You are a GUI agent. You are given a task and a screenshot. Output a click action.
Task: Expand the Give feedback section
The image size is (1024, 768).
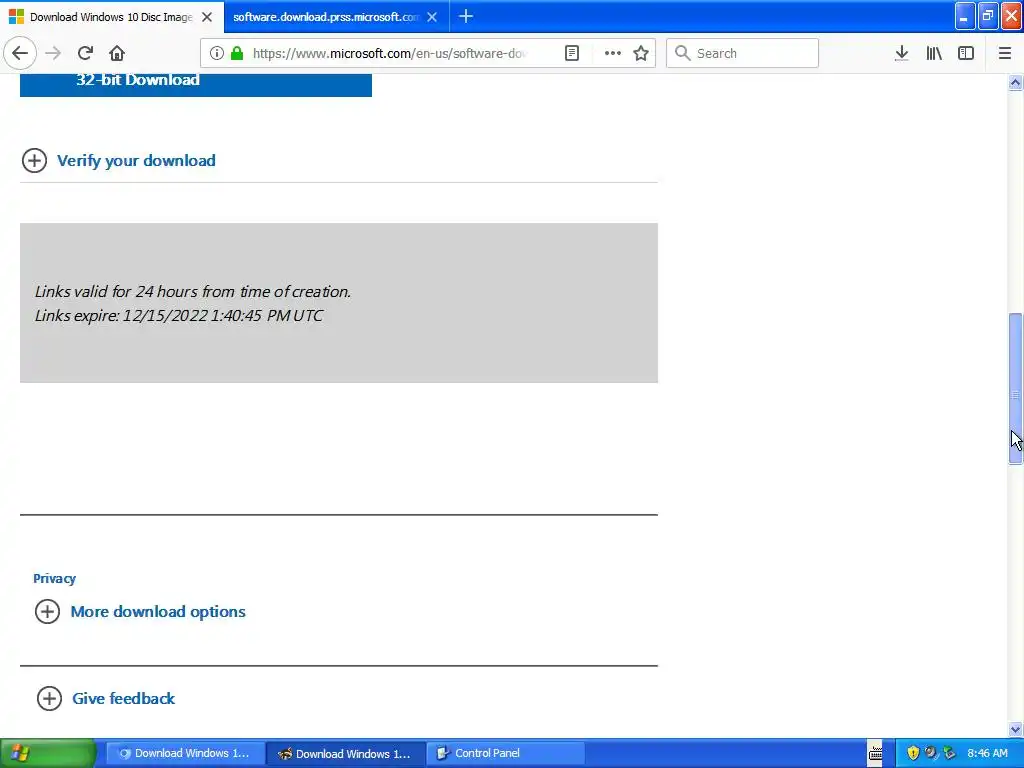coord(106,698)
